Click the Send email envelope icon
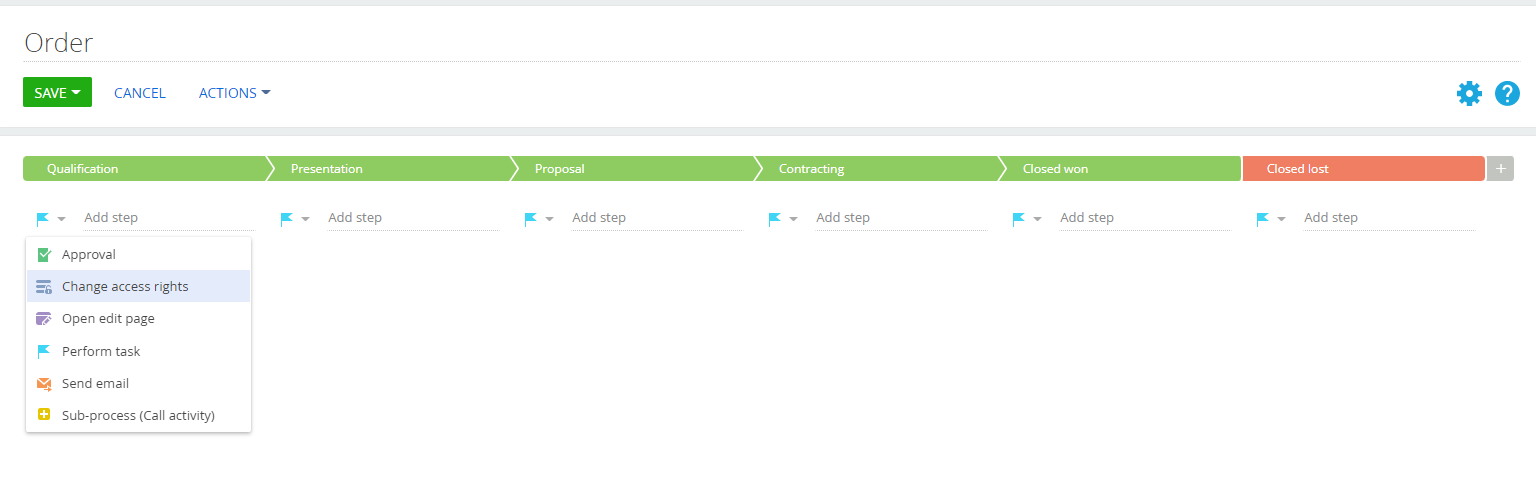 [43, 383]
